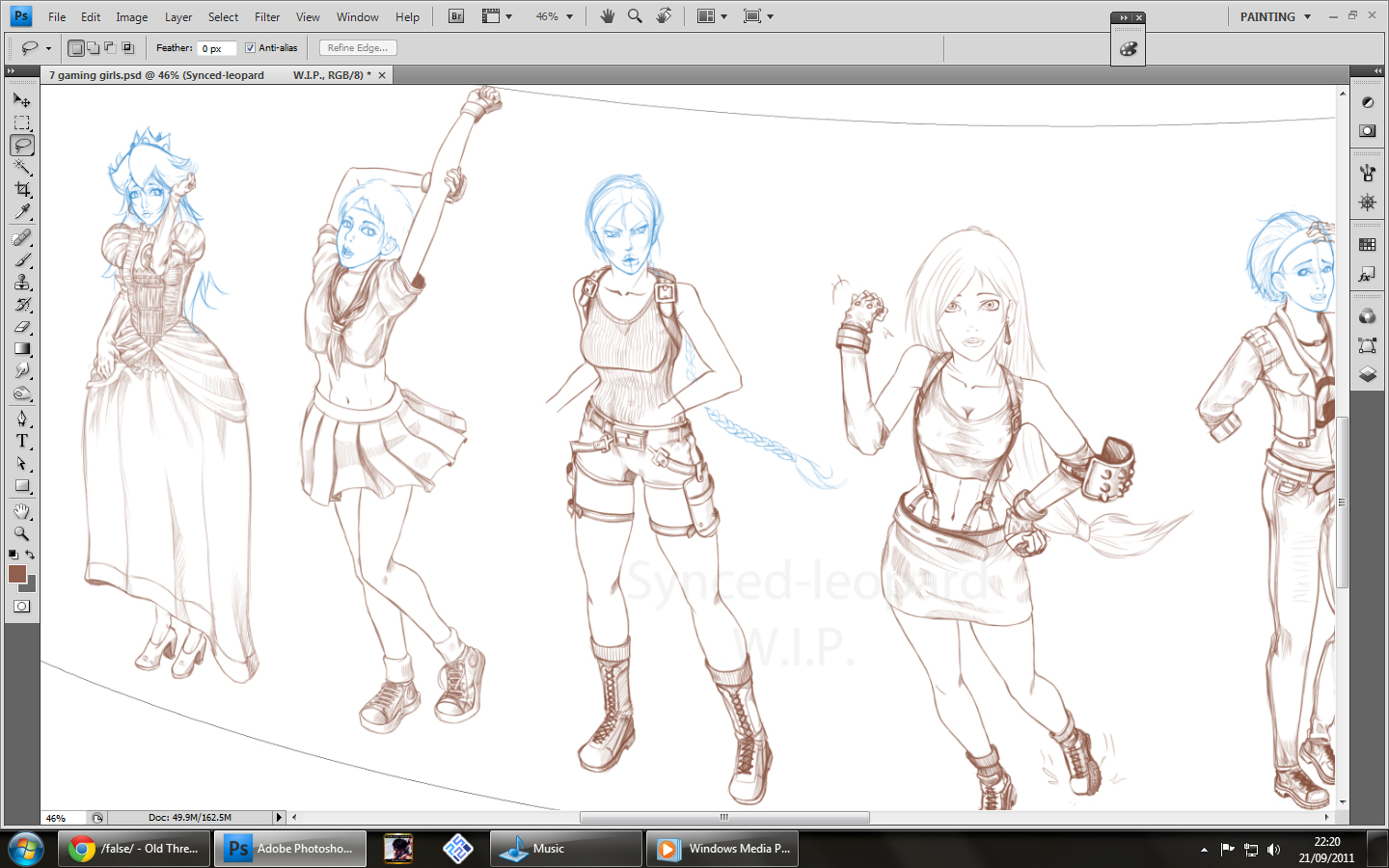
Task: Select the Brush tool
Action: pos(21,260)
